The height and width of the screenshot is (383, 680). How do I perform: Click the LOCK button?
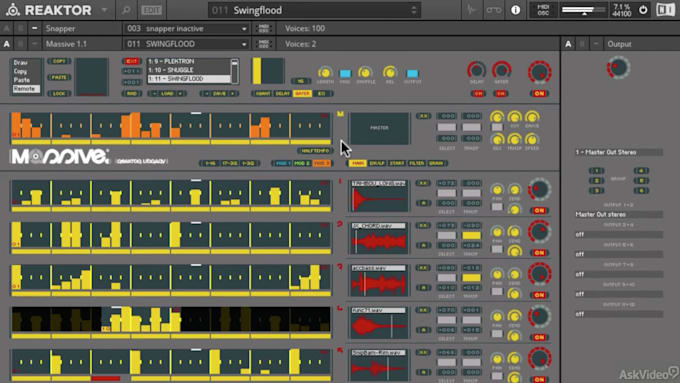tap(59, 93)
